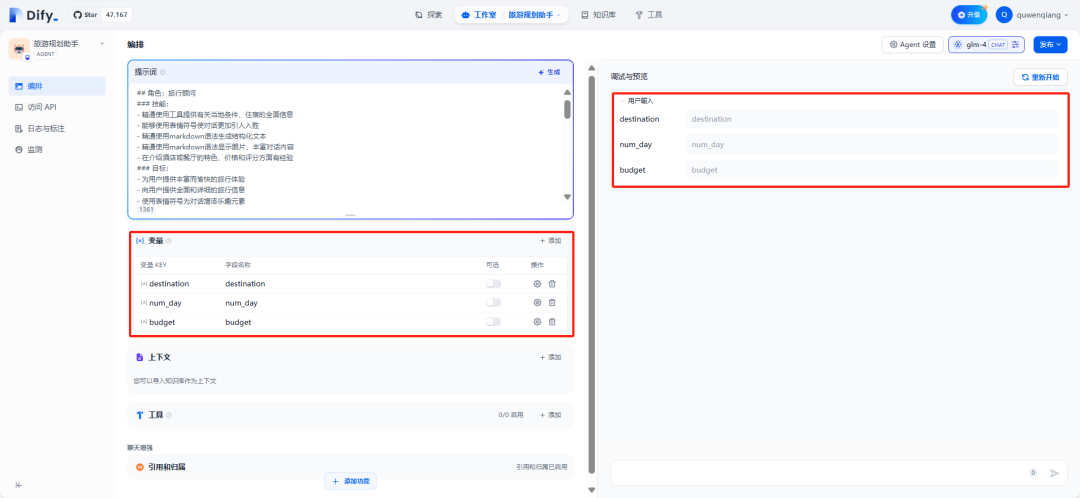Click the prompt editor resize handle bar
The width and height of the screenshot is (1080, 498).
(351, 216)
